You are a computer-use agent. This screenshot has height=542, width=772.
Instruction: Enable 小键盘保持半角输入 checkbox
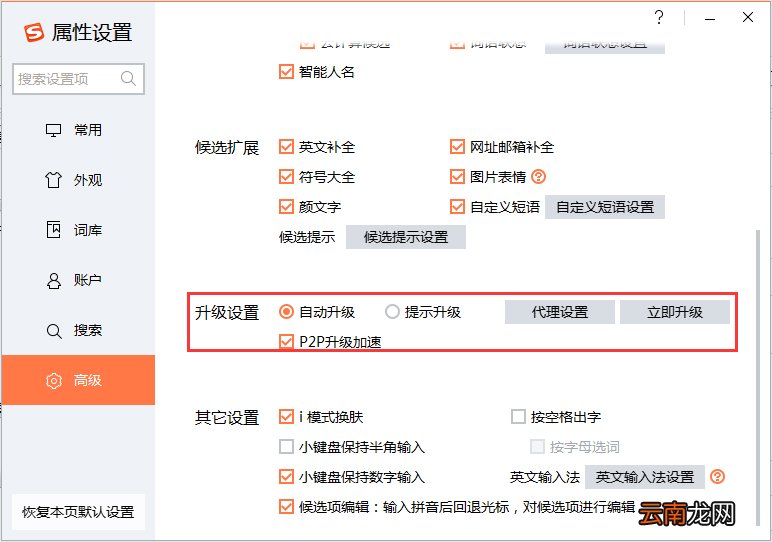tap(286, 447)
